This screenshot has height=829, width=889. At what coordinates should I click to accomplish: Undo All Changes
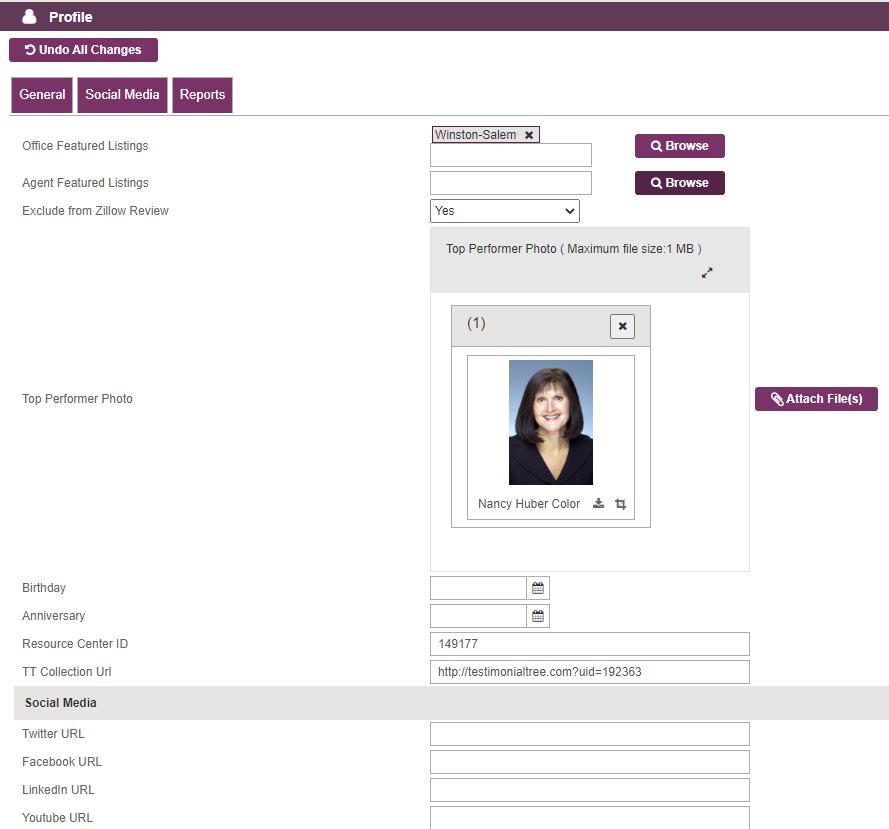[83, 50]
